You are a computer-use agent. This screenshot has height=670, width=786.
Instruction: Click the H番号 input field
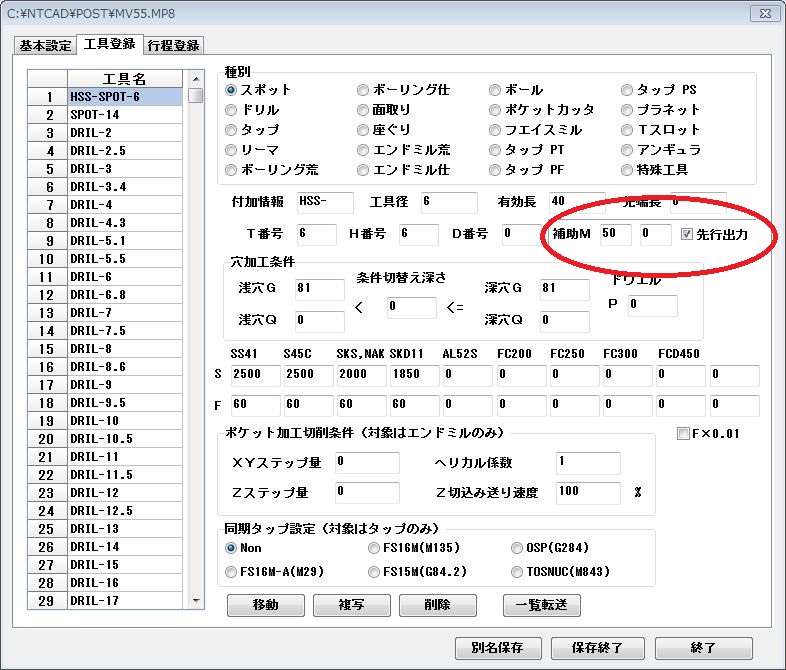(x=419, y=234)
